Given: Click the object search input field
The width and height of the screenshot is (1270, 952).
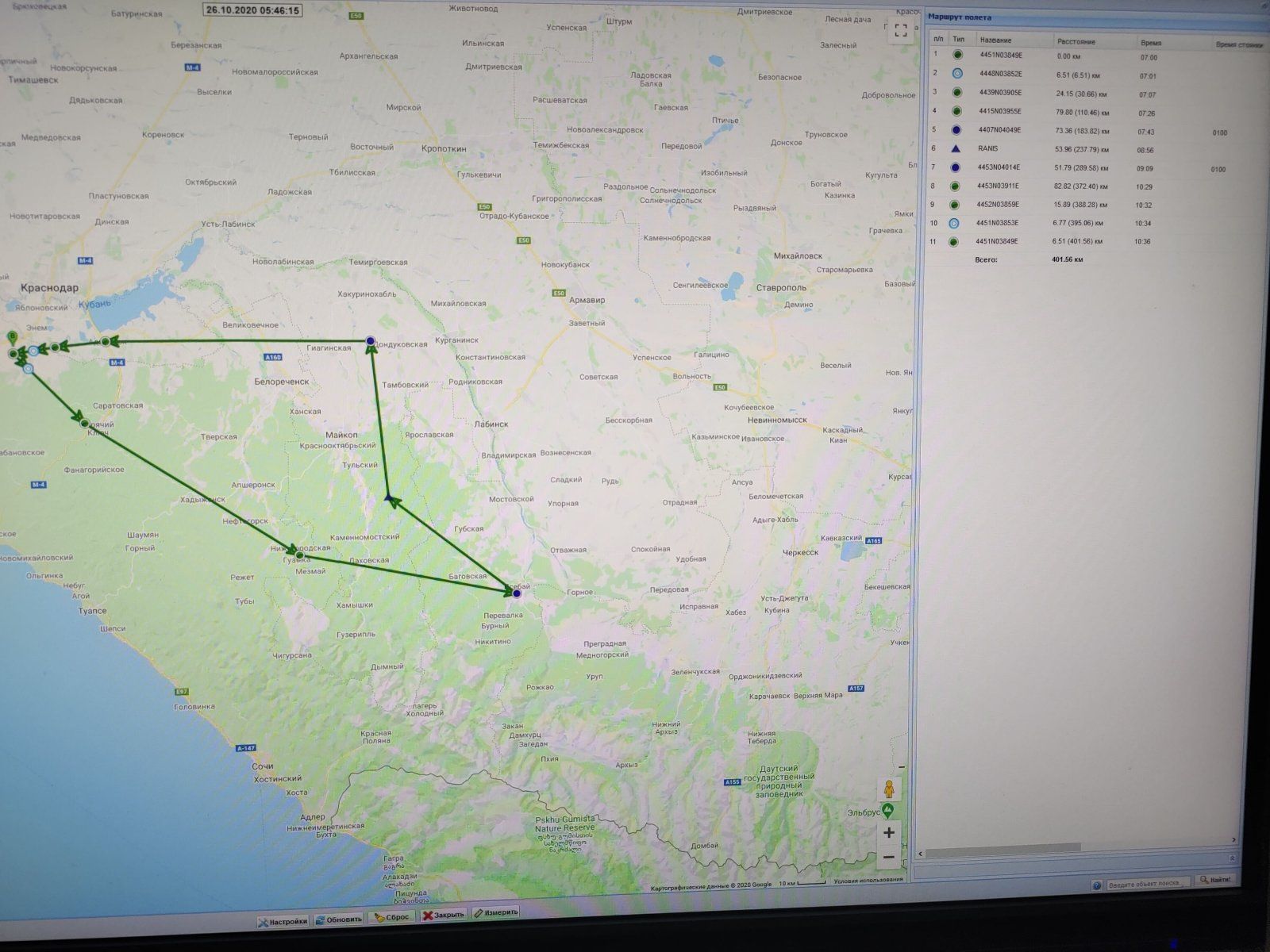Looking at the screenshot, I should pos(1146,883).
